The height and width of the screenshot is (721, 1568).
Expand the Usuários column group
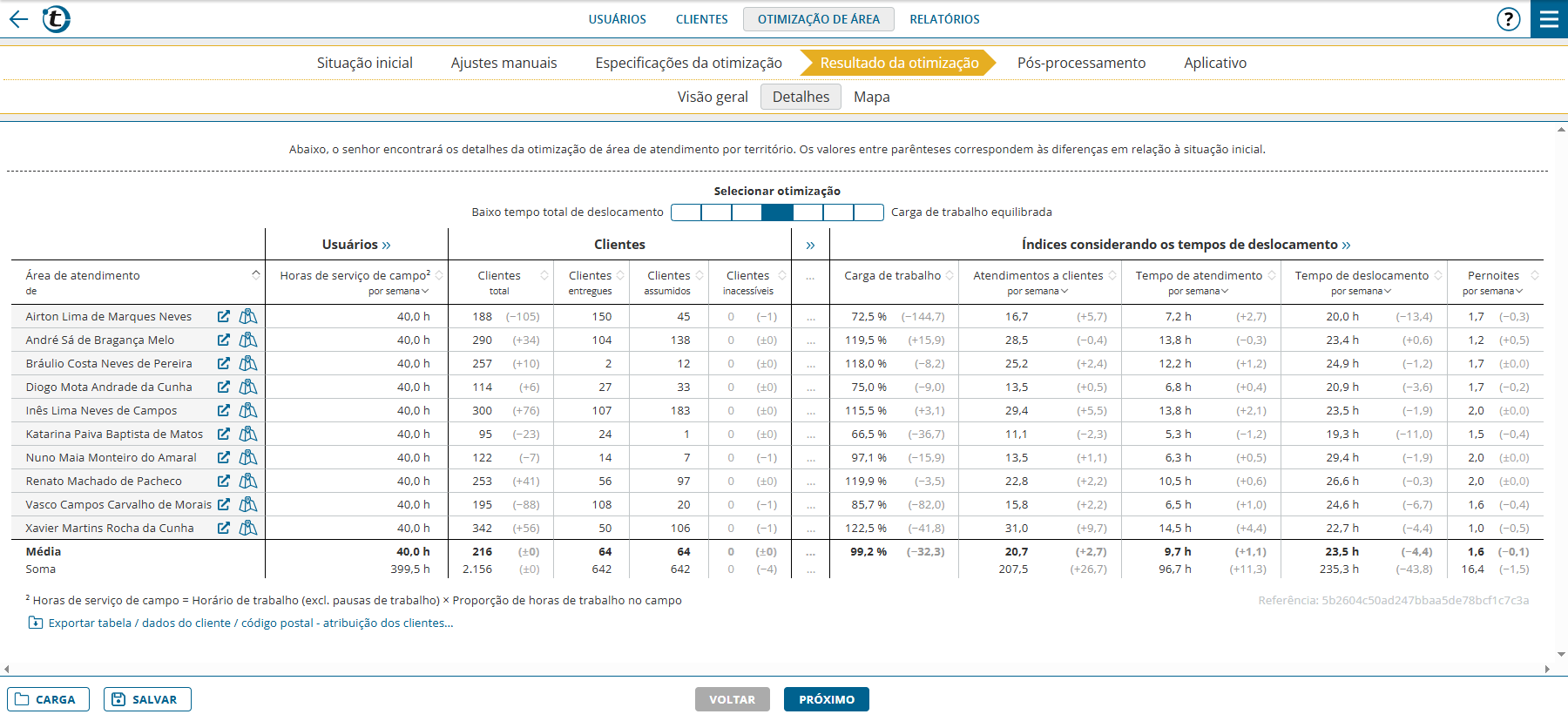[386, 246]
